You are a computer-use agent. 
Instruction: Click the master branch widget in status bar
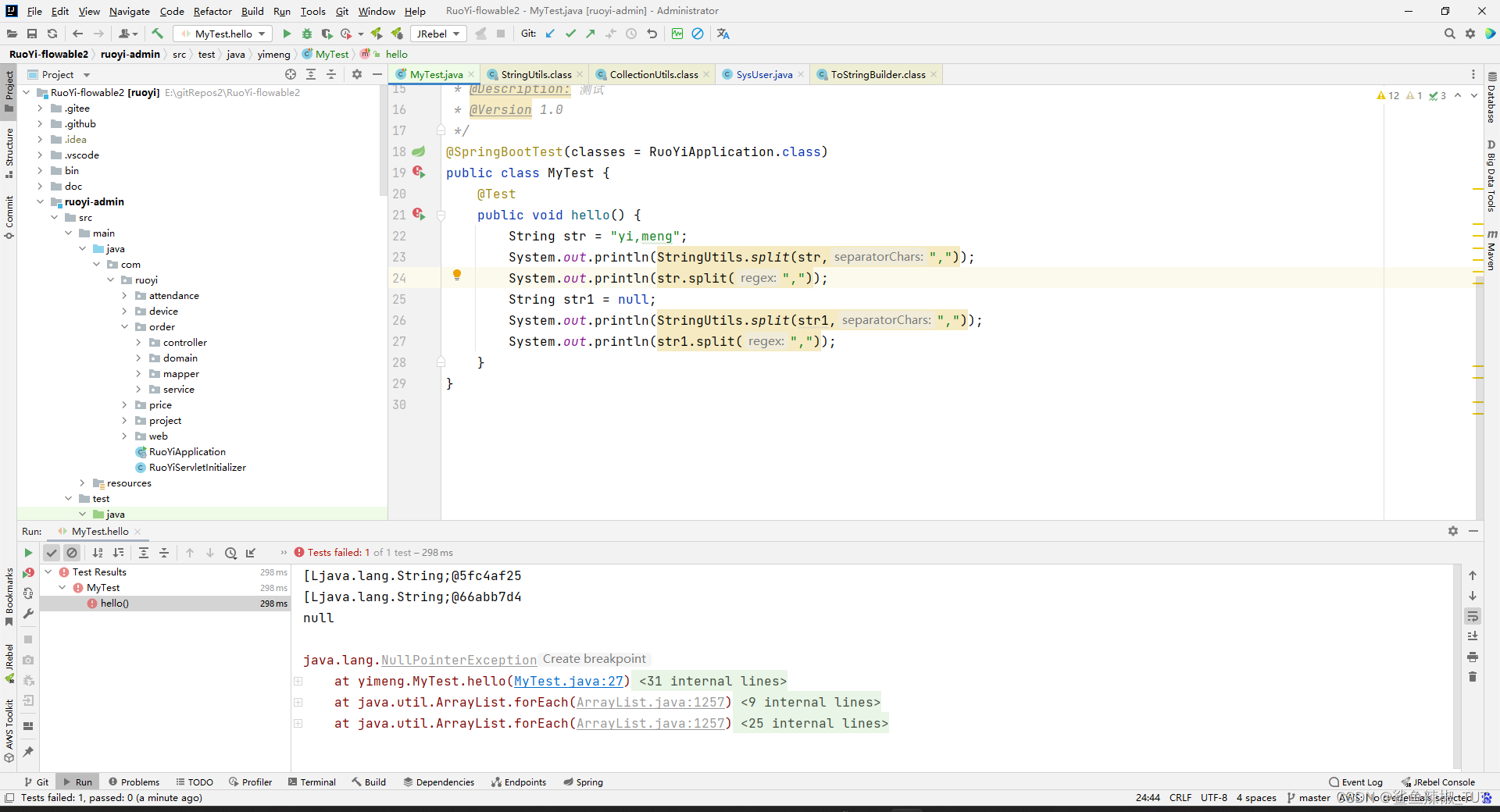[1309, 797]
